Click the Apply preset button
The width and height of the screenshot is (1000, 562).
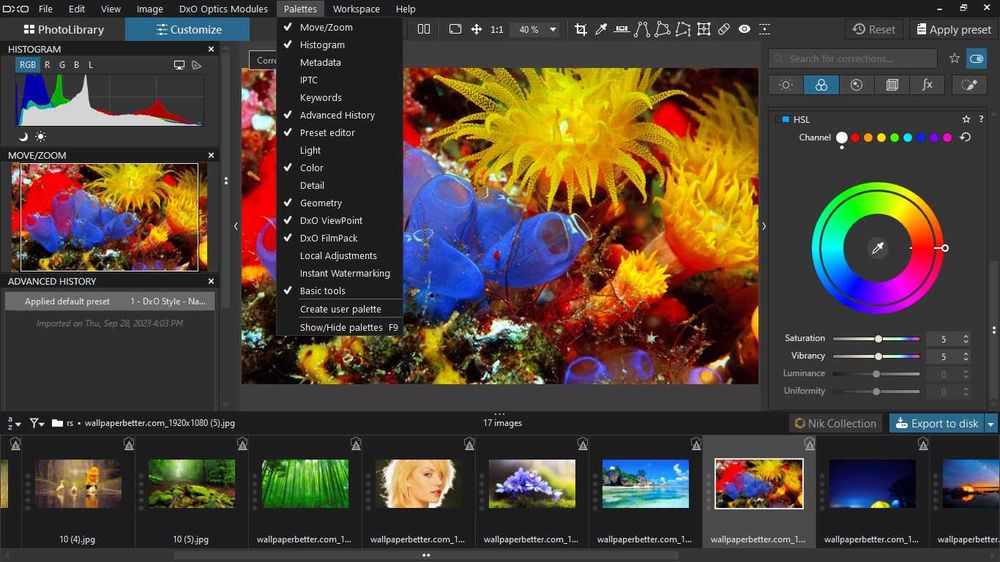[950, 30]
